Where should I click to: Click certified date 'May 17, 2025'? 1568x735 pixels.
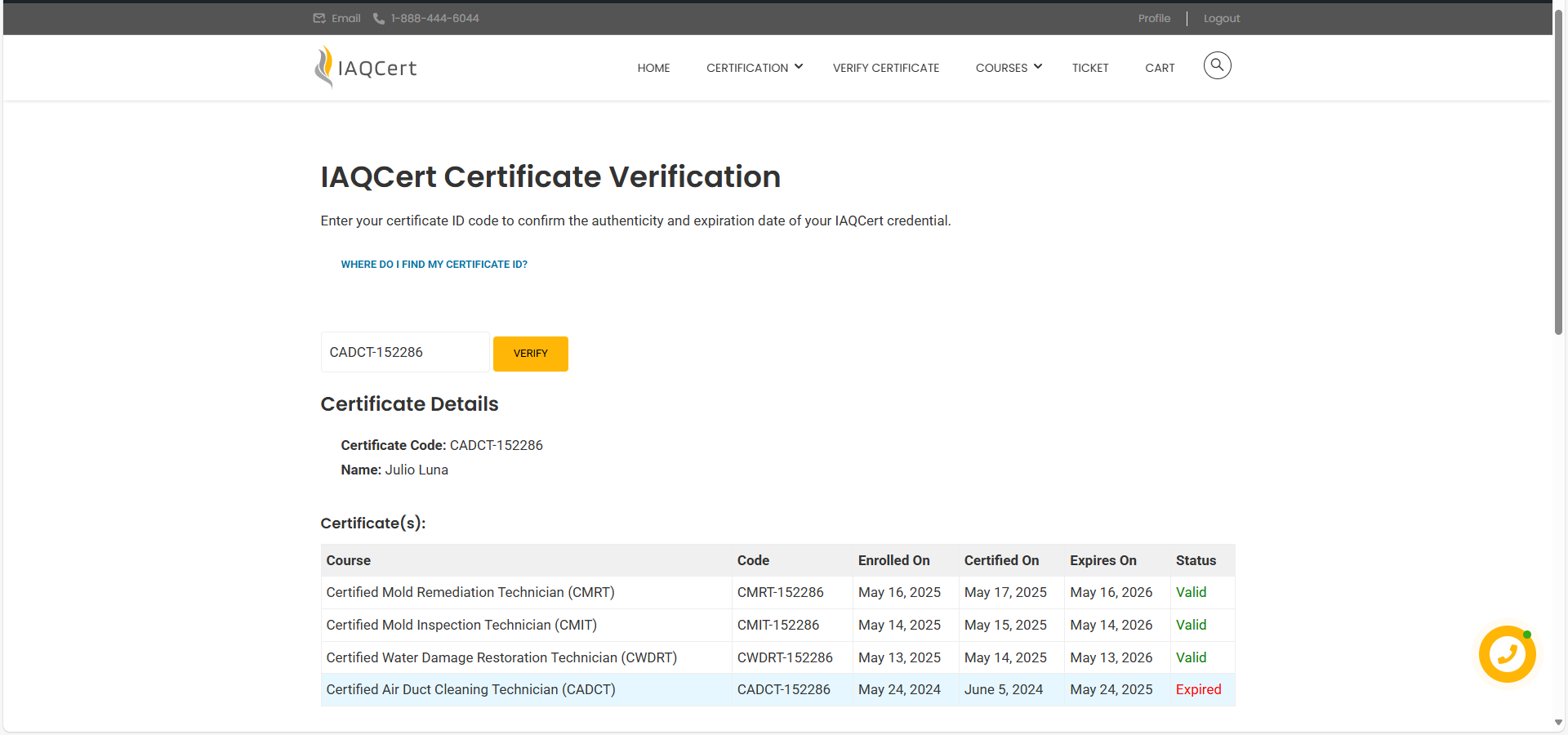point(1005,592)
